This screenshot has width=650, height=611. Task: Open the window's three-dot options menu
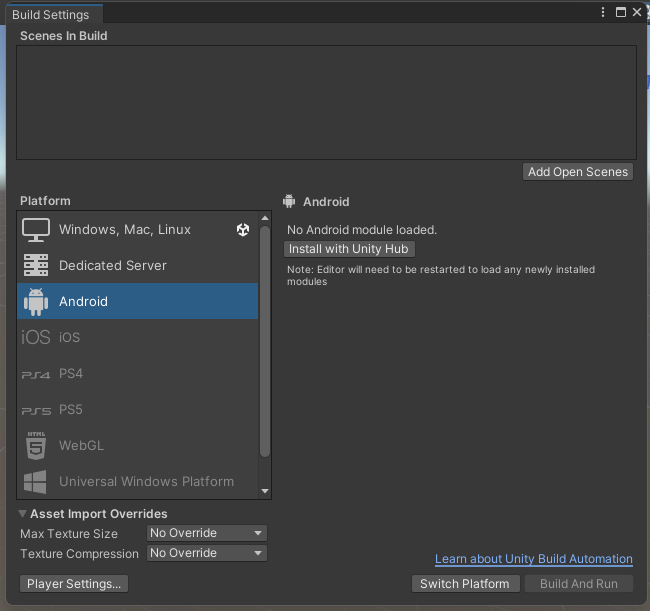coord(603,12)
